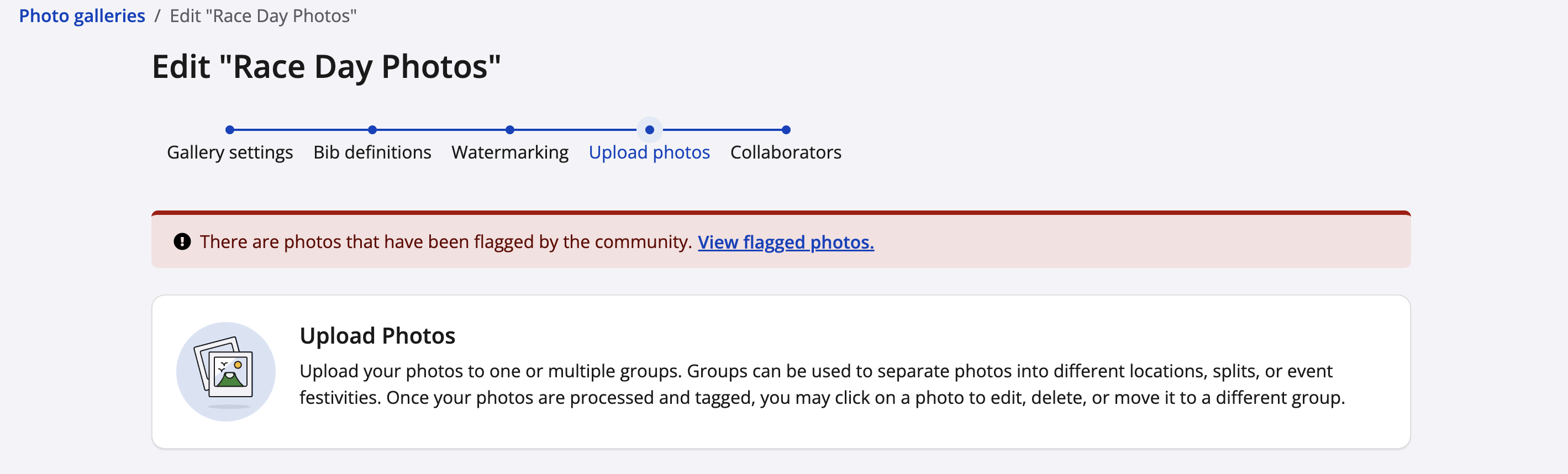This screenshot has width=1568, height=474.
Task: Open the Watermarking step label
Action: tap(509, 152)
